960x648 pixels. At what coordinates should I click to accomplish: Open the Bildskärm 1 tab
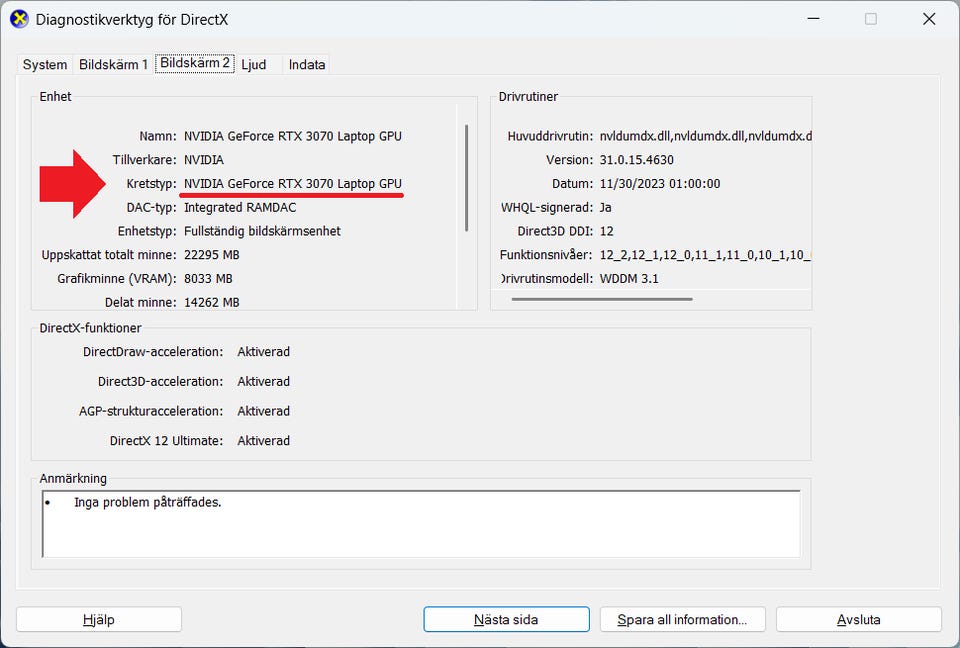pos(113,65)
